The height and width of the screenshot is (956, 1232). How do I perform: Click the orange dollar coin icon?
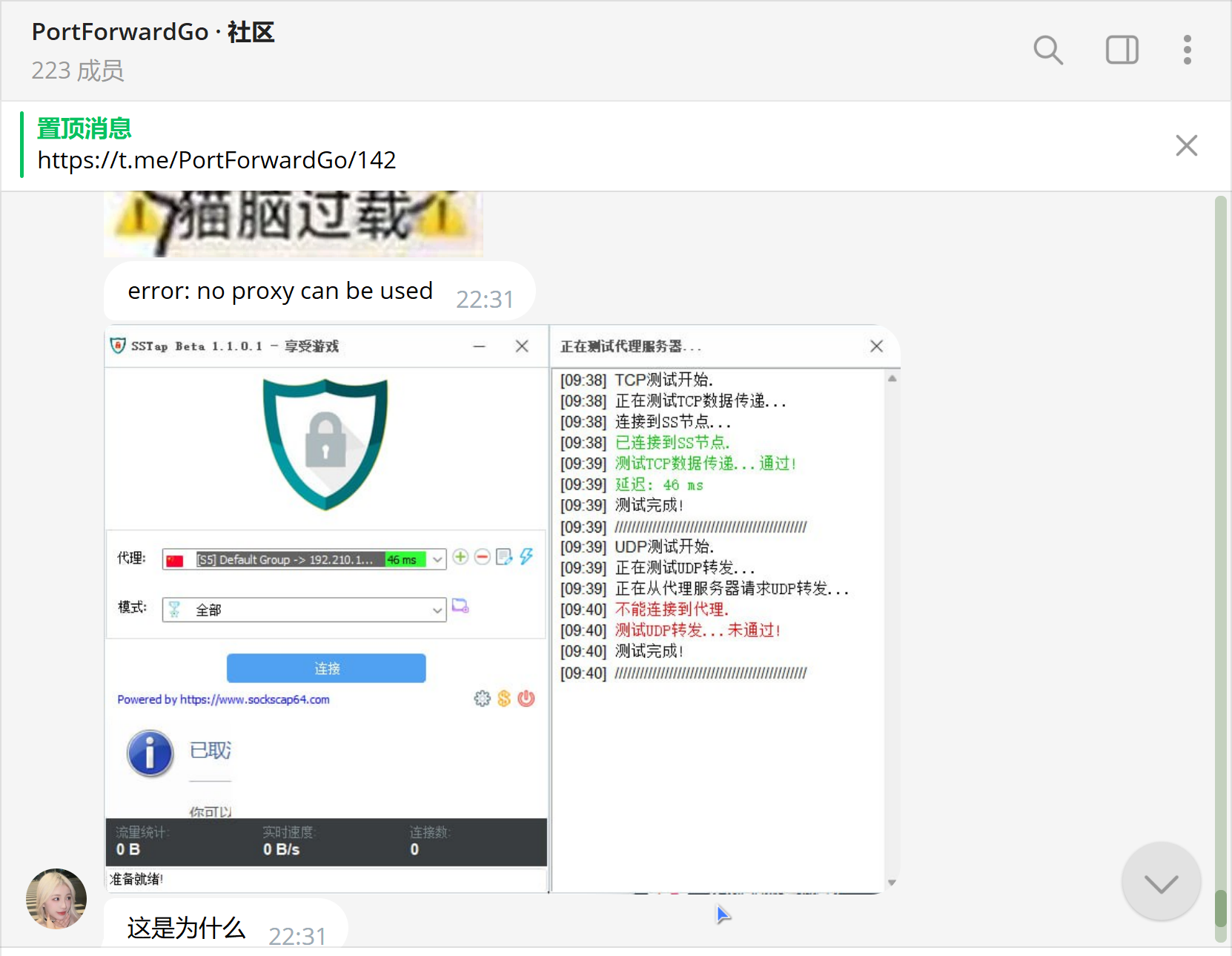point(504,699)
